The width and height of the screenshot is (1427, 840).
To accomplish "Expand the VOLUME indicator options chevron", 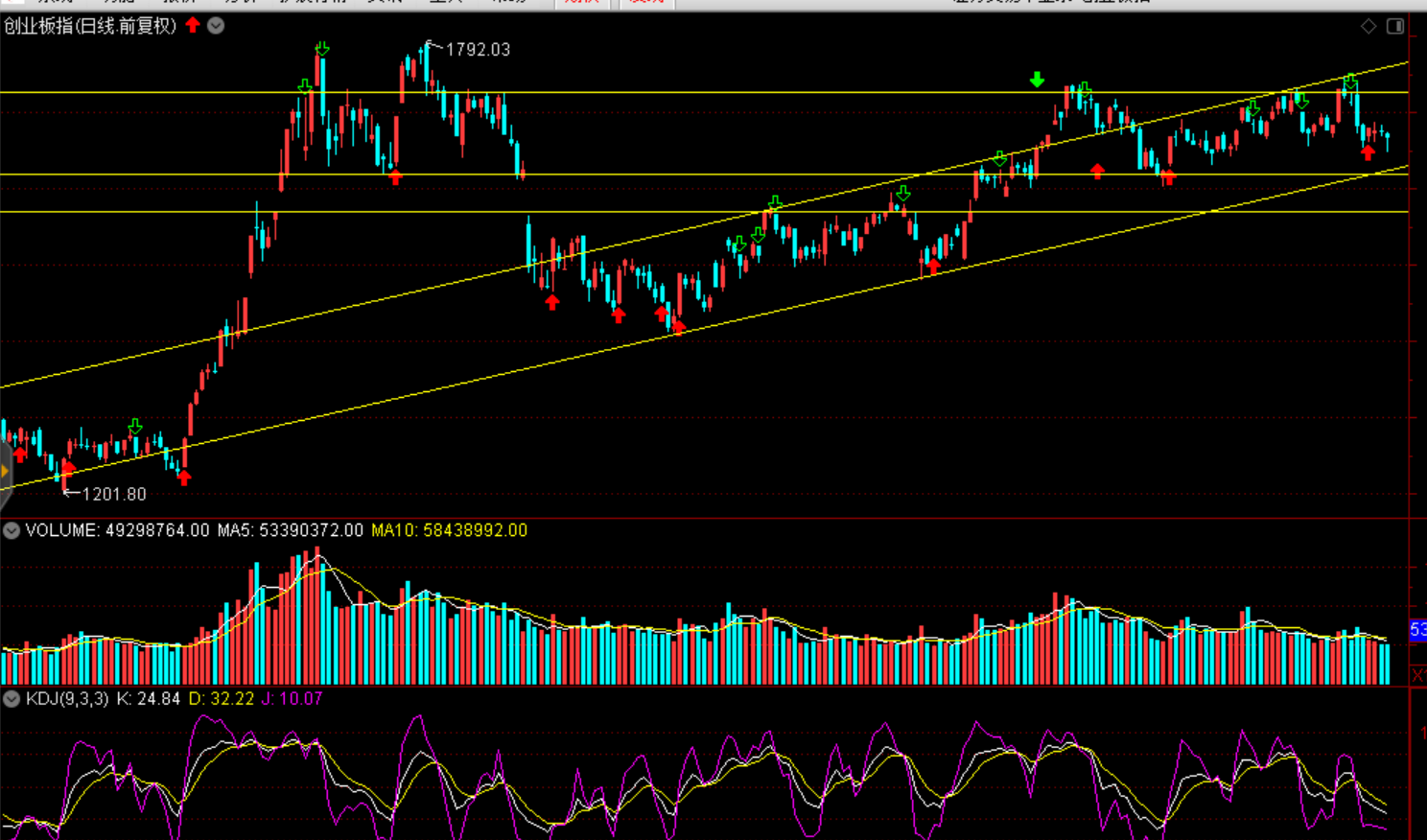I will click(x=12, y=530).
